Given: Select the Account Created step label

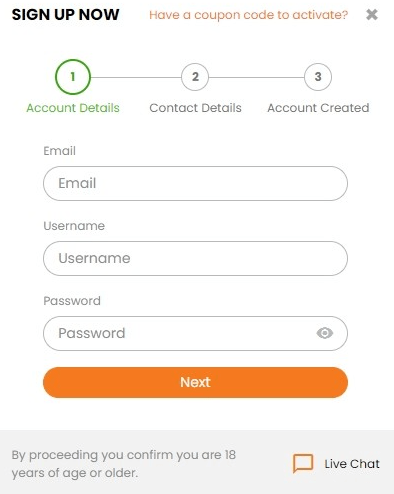Looking at the screenshot, I should point(318,108).
